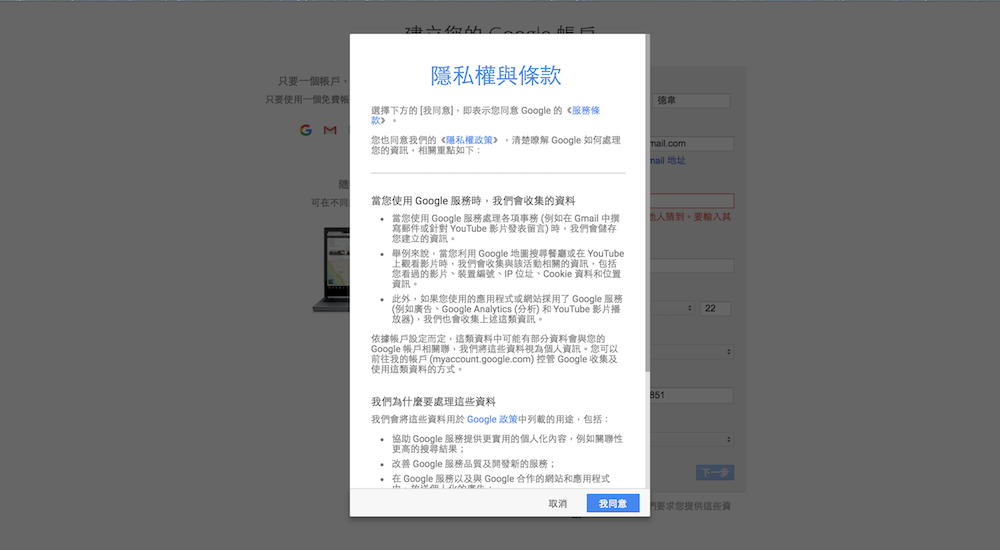Click the 我同意 (I agree) button
1000x550 pixels.
click(x=612, y=503)
